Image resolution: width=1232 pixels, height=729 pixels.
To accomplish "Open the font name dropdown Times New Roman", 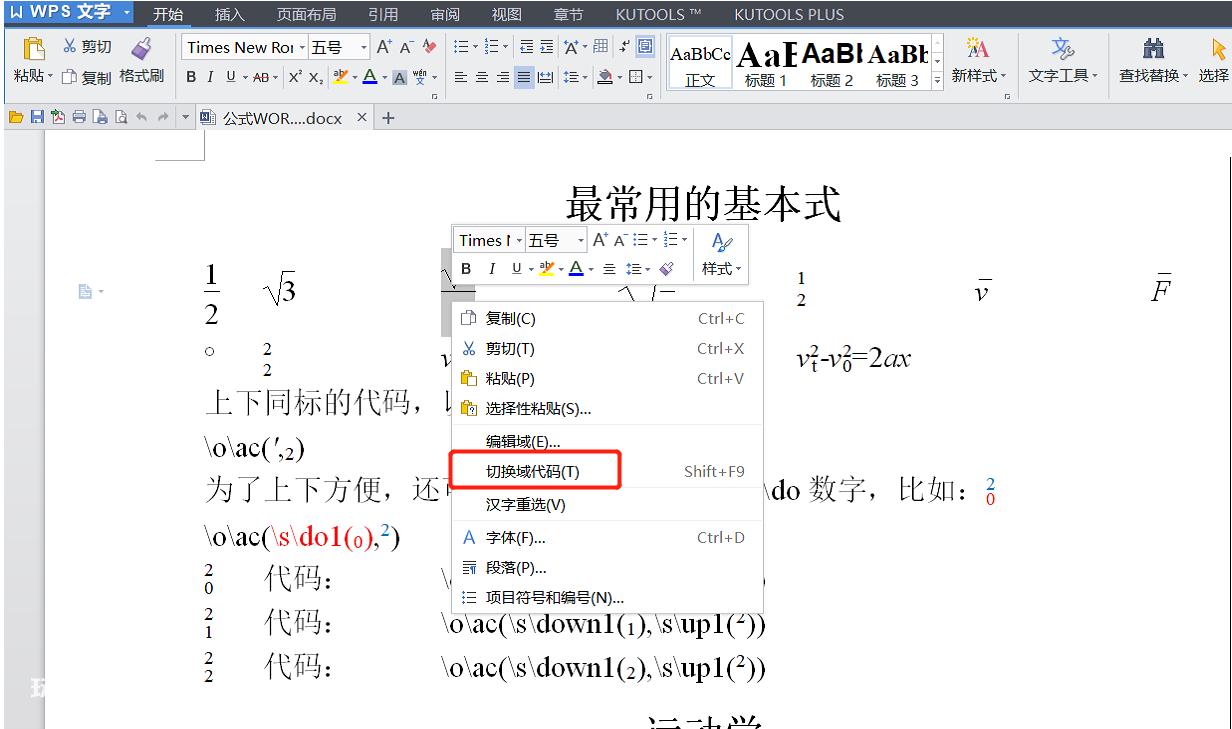I will pos(300,47).
